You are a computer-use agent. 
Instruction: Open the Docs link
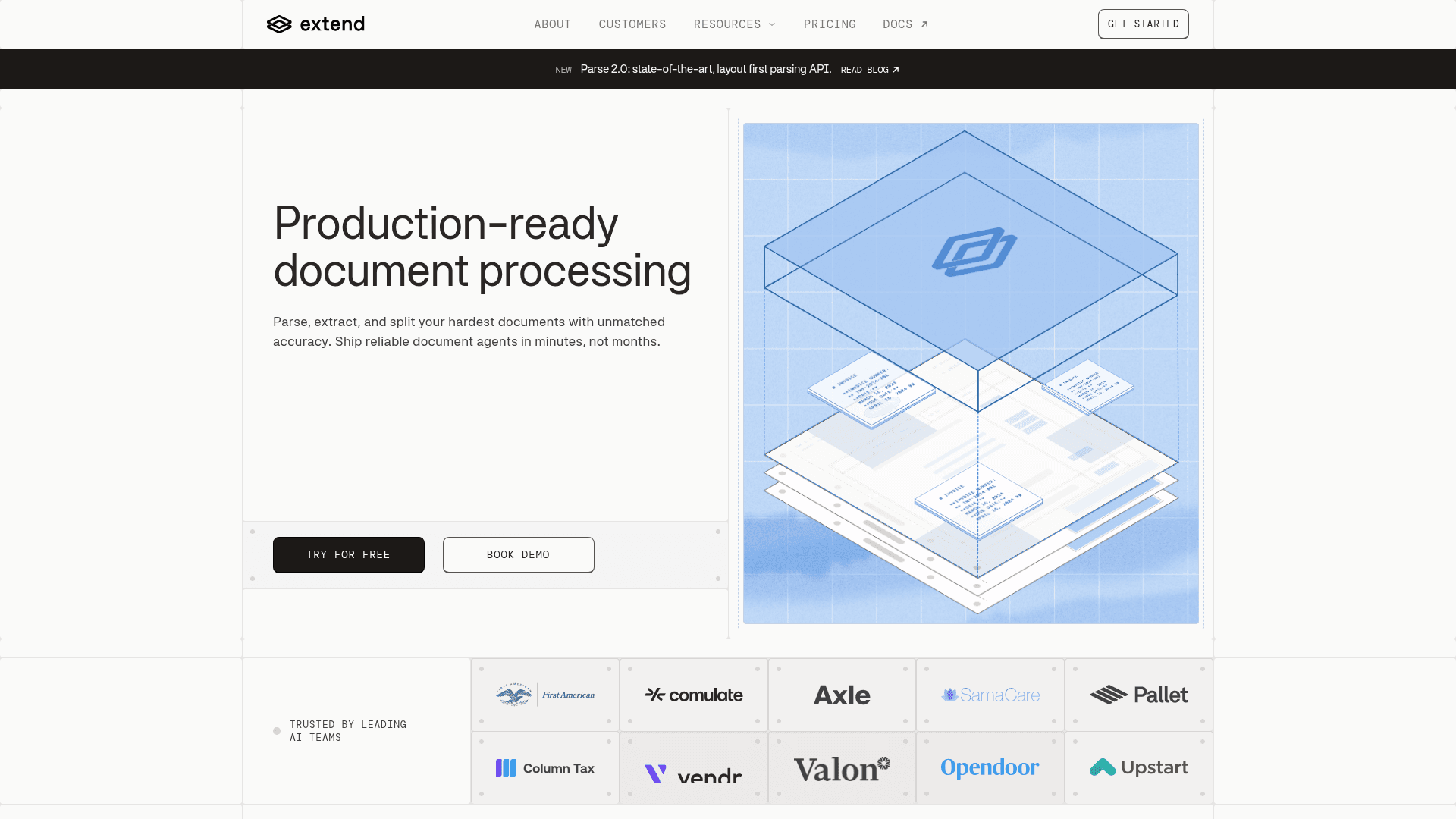click(905, 24)
